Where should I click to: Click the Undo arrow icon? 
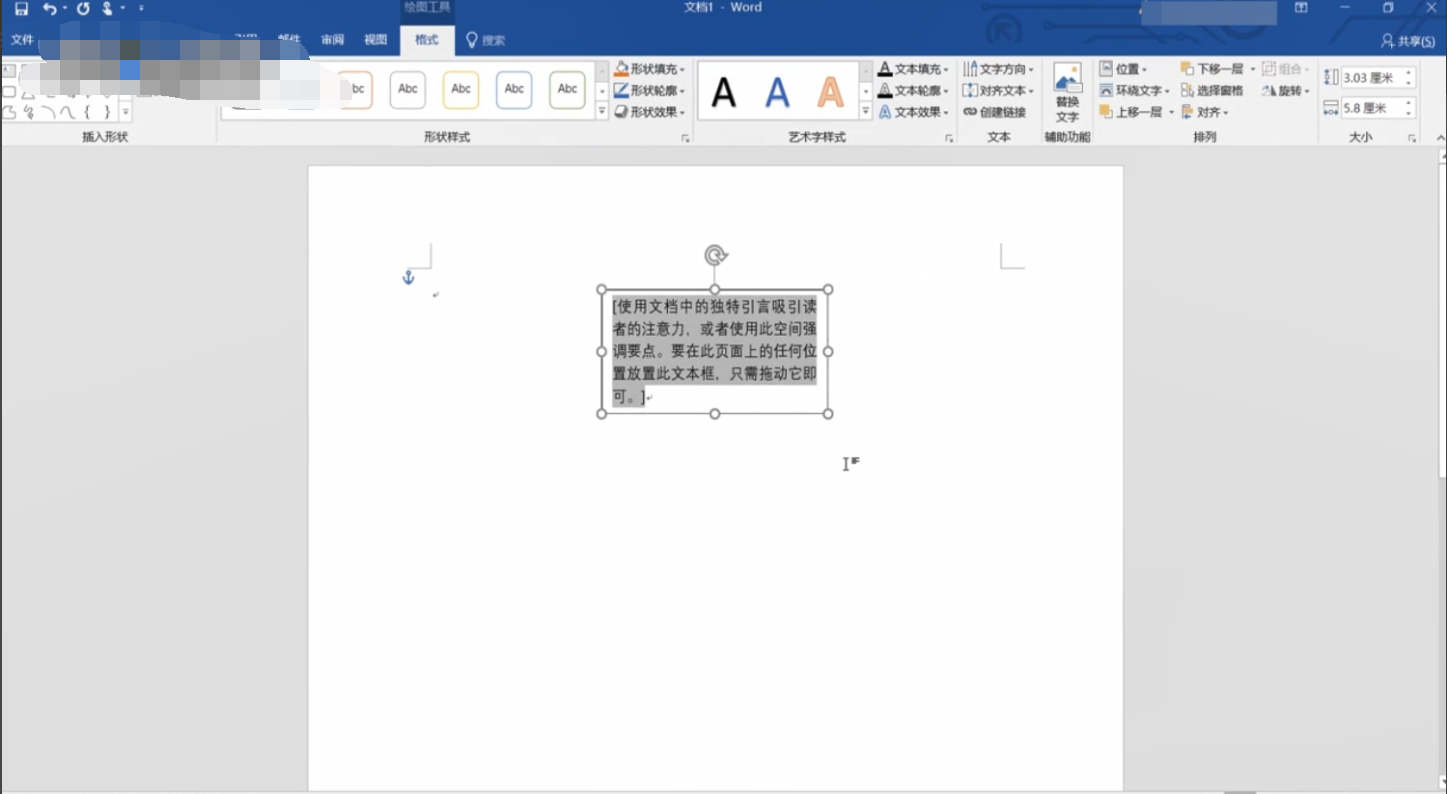coord(50,9)
